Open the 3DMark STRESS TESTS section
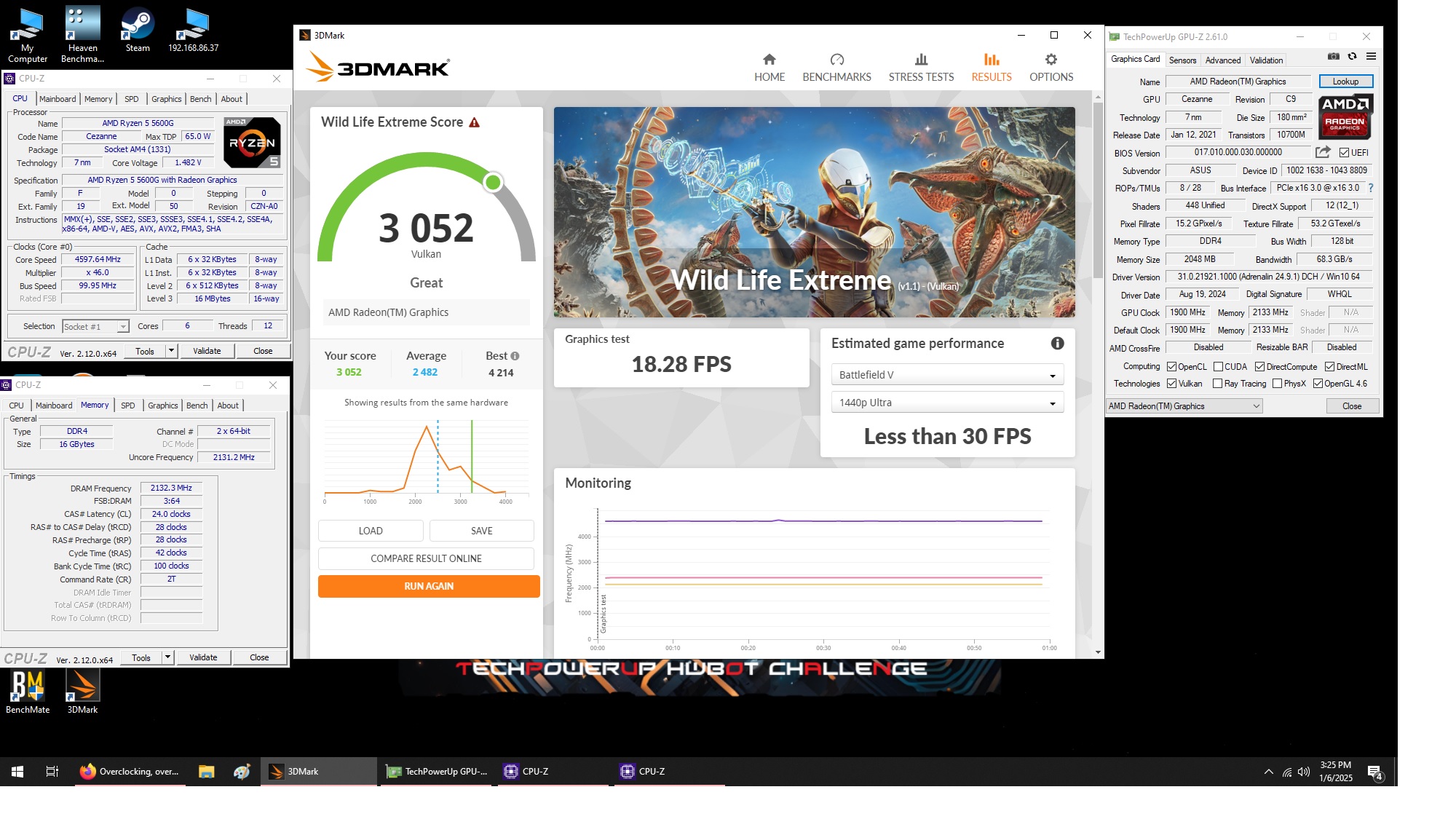Image resolution: width=1456 pixels, height=819 pixels. point(921,68)
